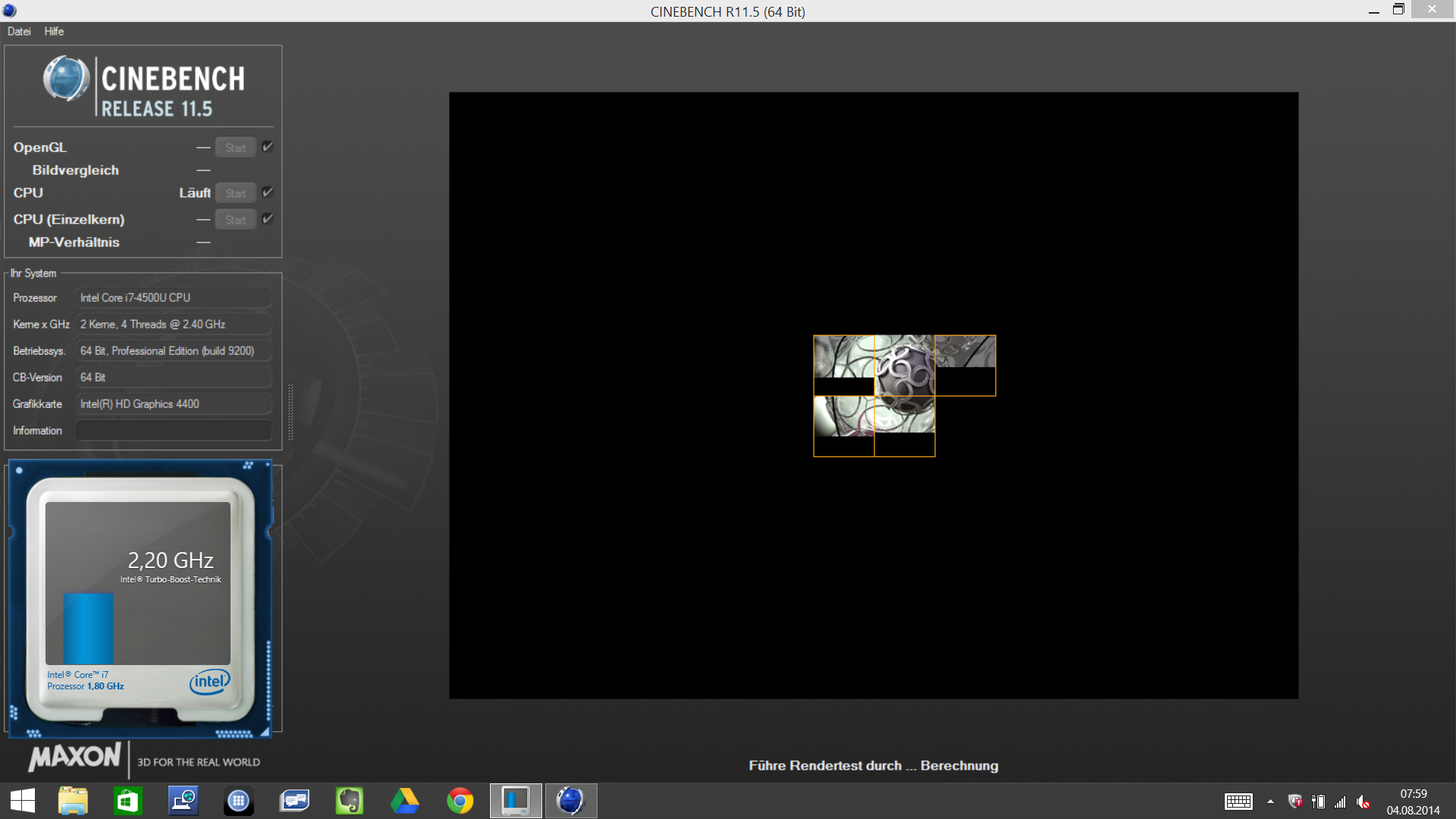Click the Cinebench globe logo icon

click(x=66, y=79)
